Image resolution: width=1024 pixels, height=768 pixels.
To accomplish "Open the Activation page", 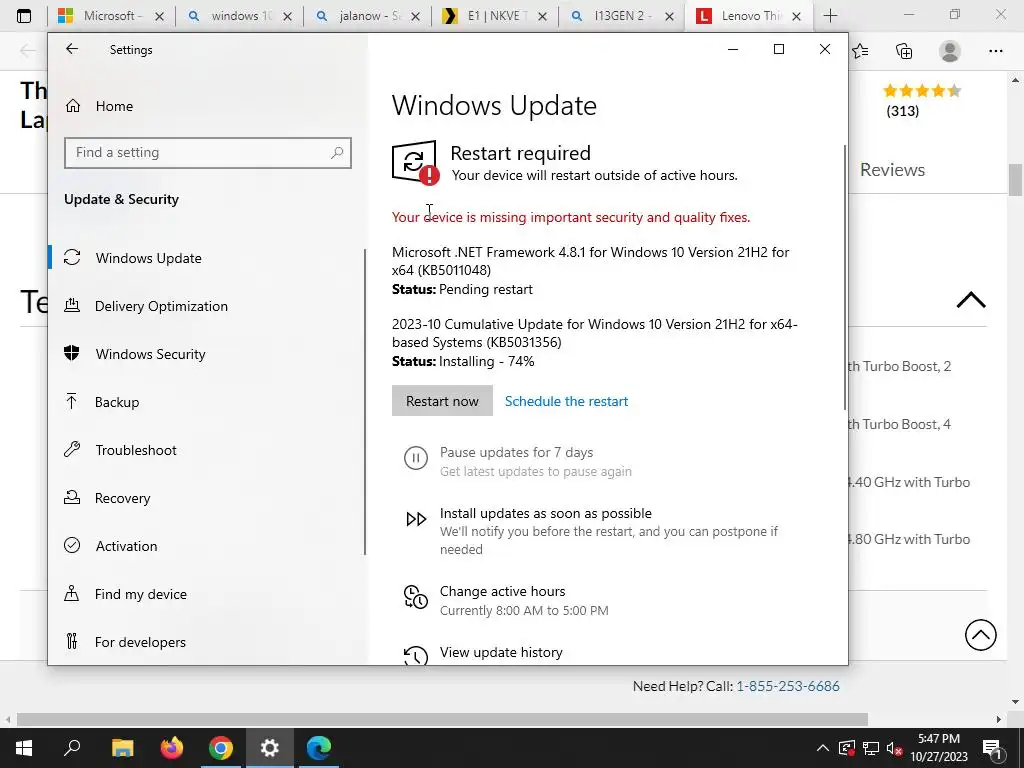I will click(126, 546).
